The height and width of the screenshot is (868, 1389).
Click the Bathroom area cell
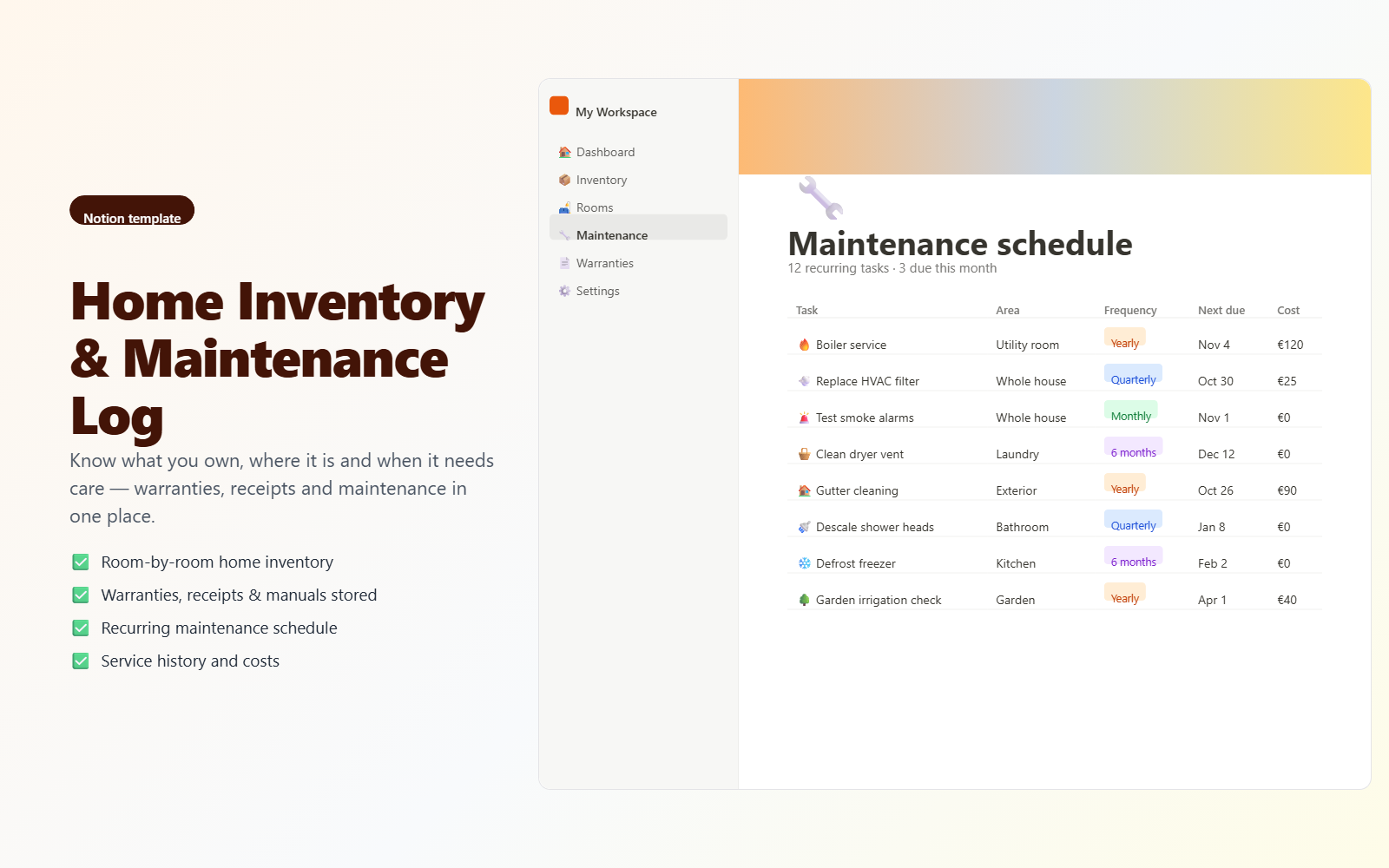1022,527
